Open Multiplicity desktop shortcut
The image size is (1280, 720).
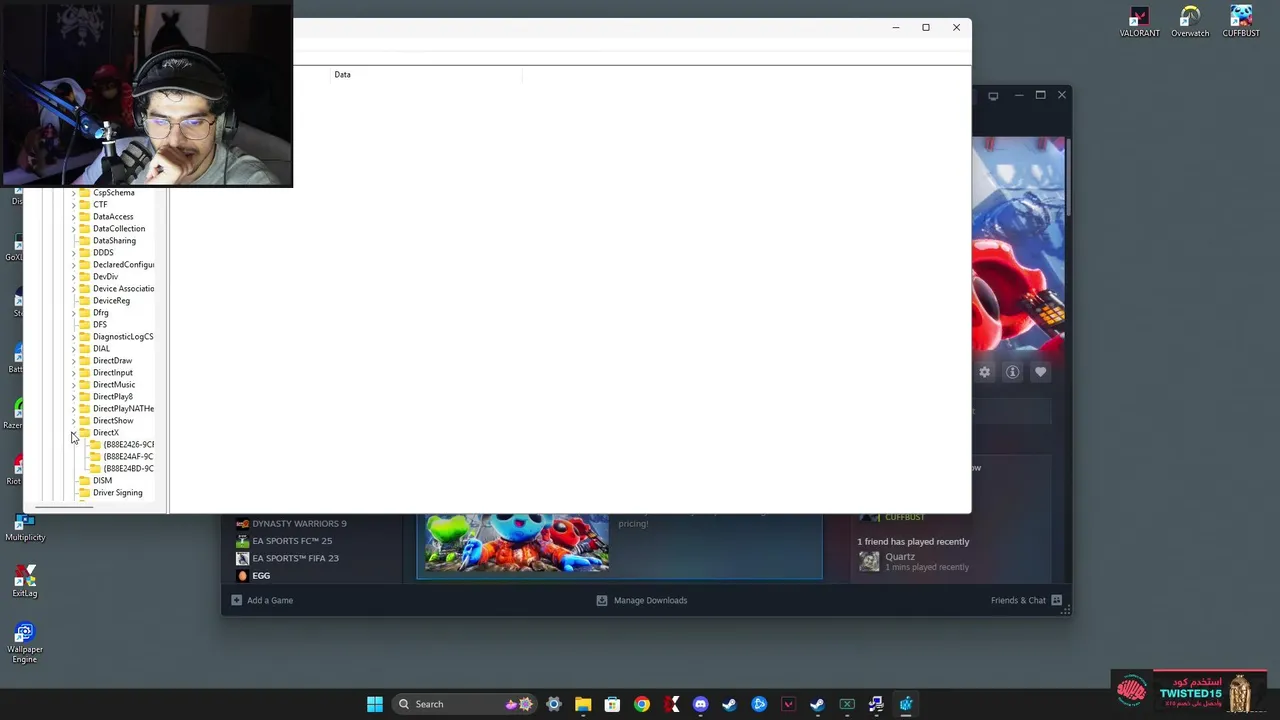25,526
